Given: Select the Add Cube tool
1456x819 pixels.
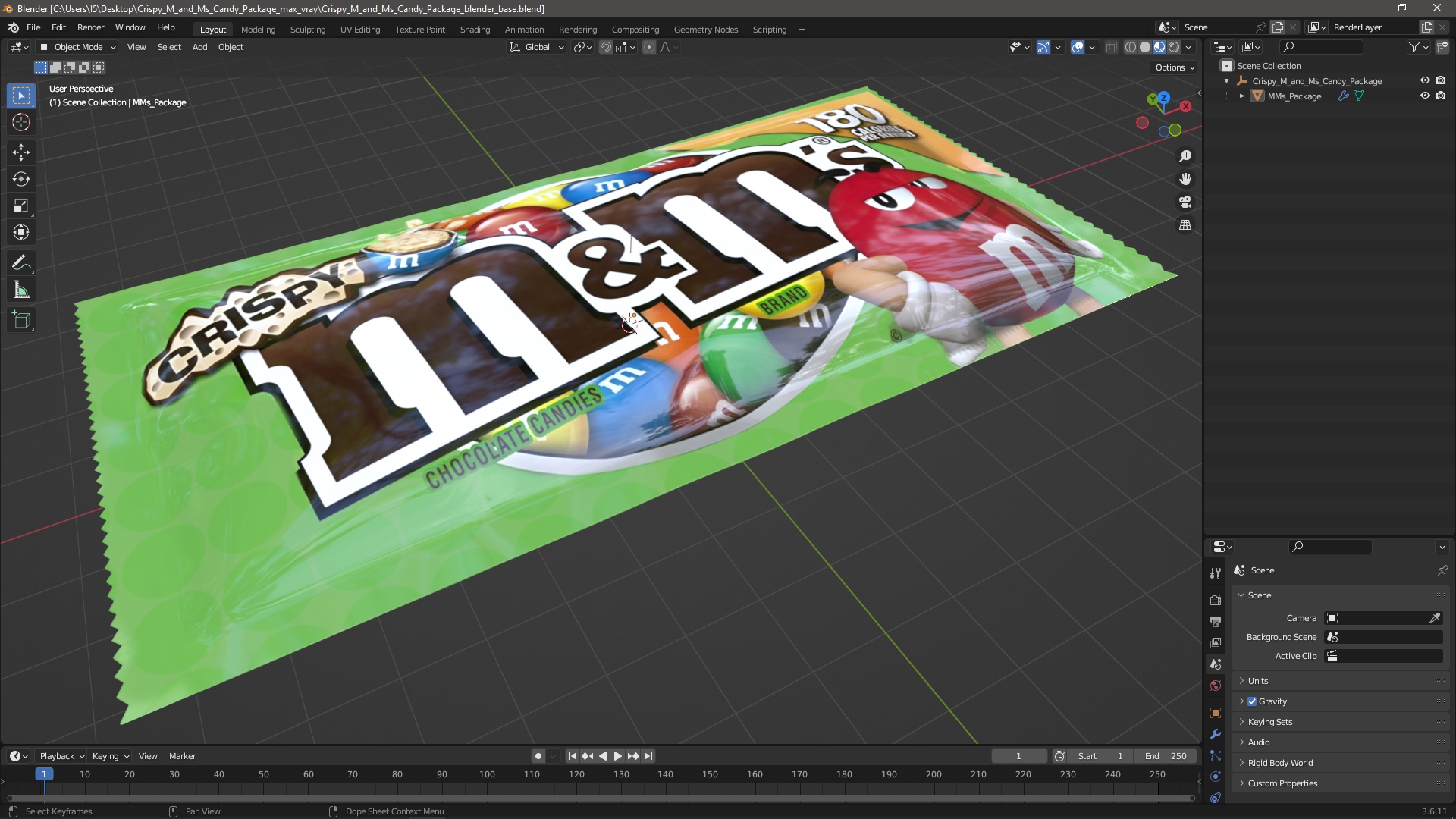Looking at the screenshot, I should coord(21,320).
